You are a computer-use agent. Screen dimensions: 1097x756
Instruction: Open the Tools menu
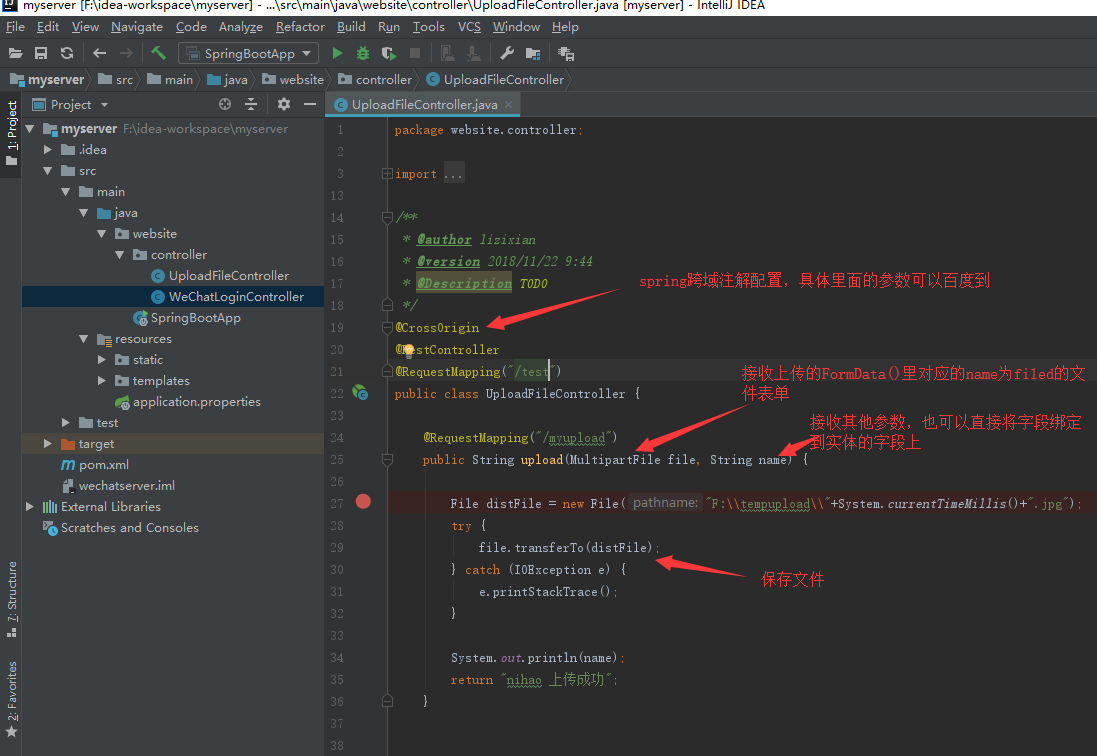click(428, 27)
